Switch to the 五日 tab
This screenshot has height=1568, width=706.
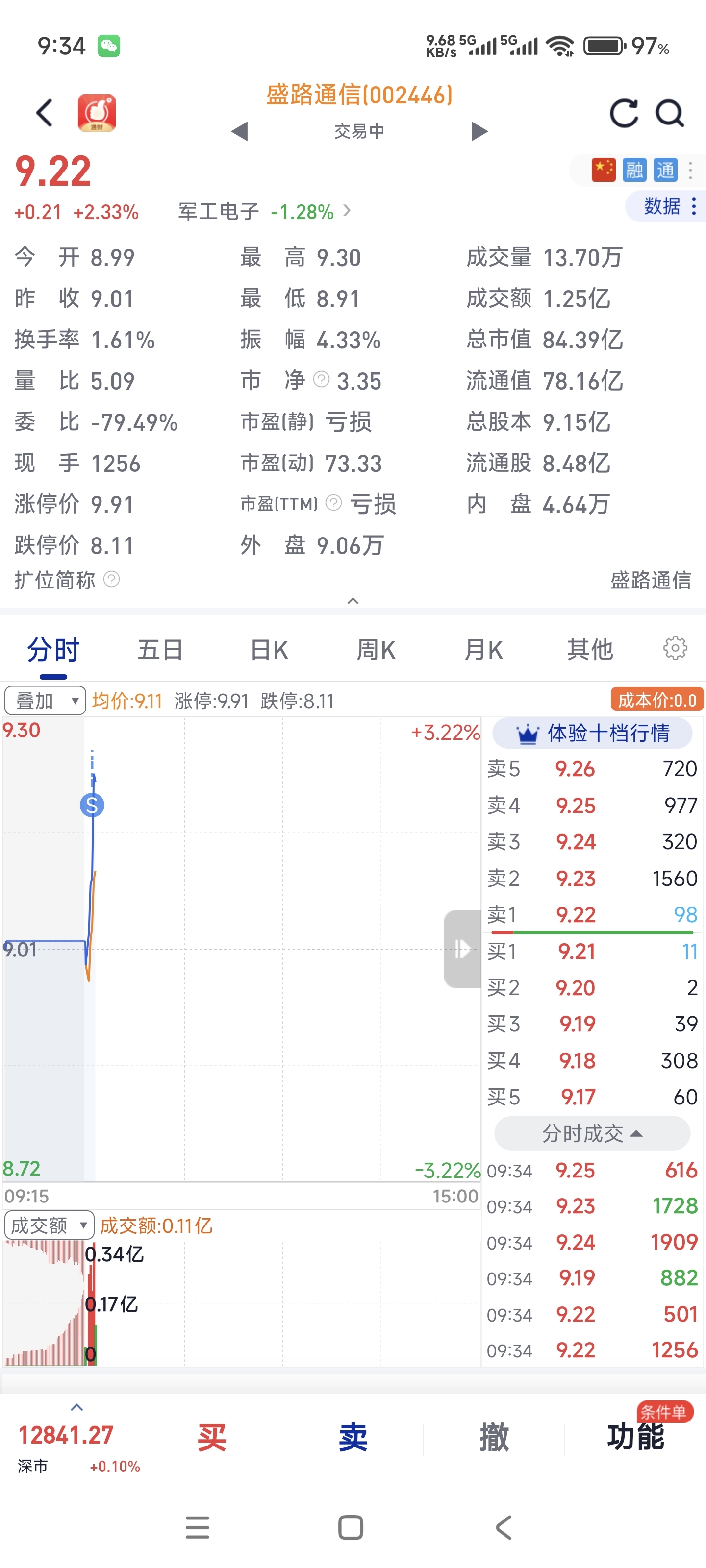pos(160,649)
